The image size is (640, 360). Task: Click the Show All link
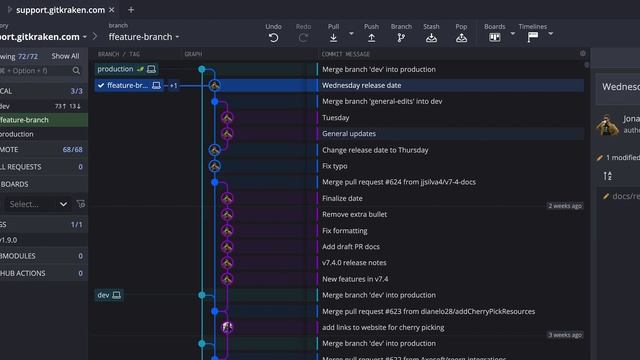click(65, 56)
